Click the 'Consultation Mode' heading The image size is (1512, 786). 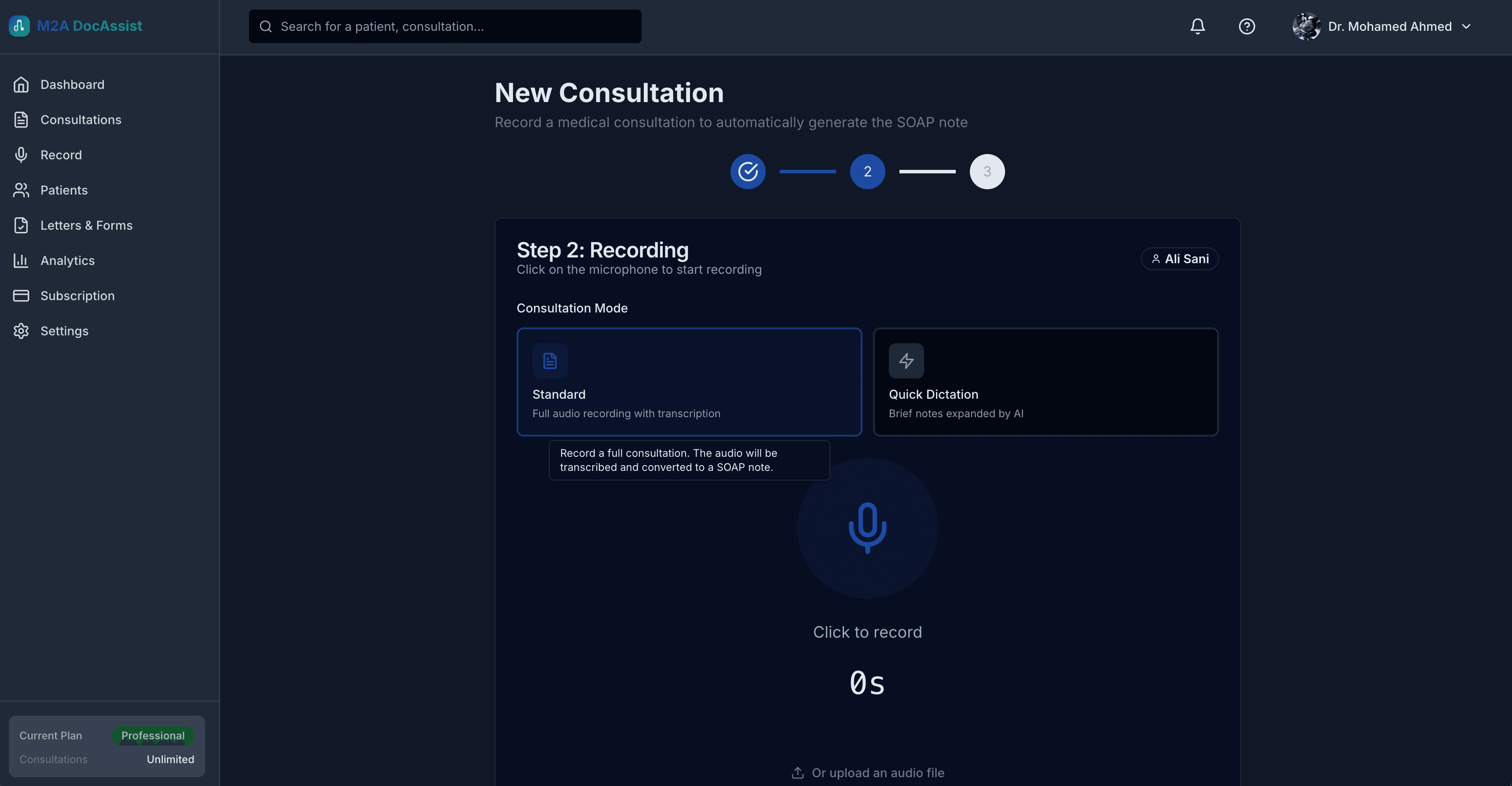coord(573,308)
